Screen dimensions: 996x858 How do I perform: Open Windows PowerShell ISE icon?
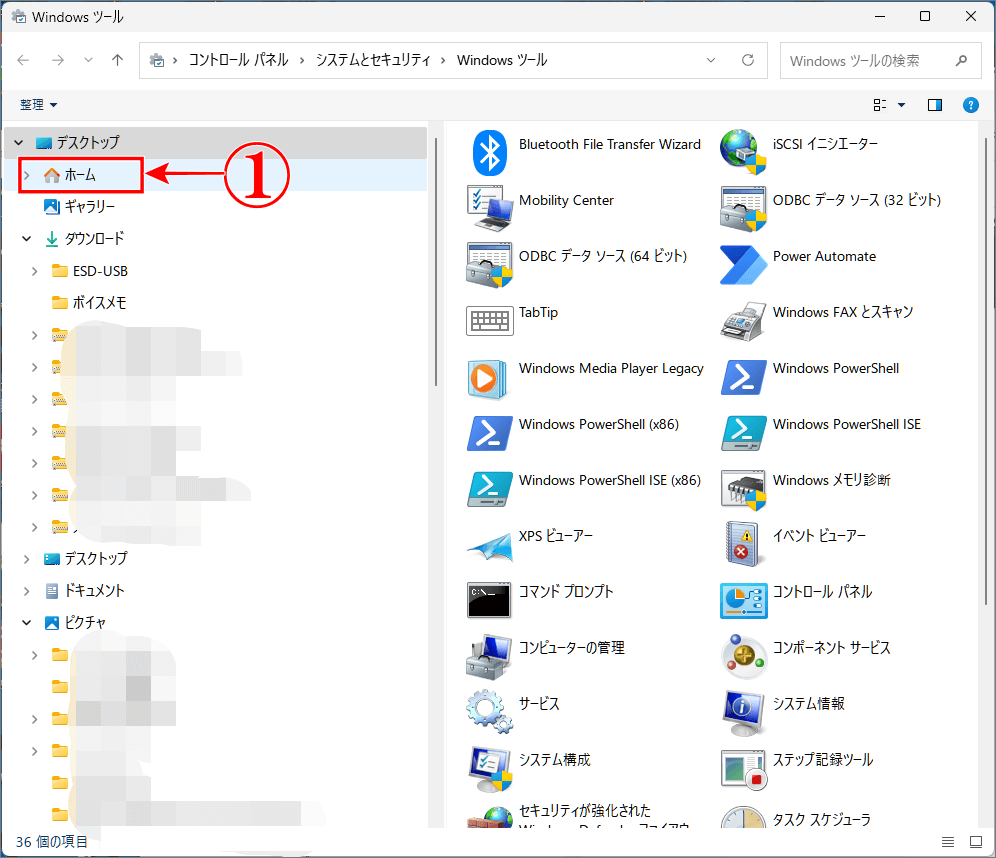coord(743,432)
